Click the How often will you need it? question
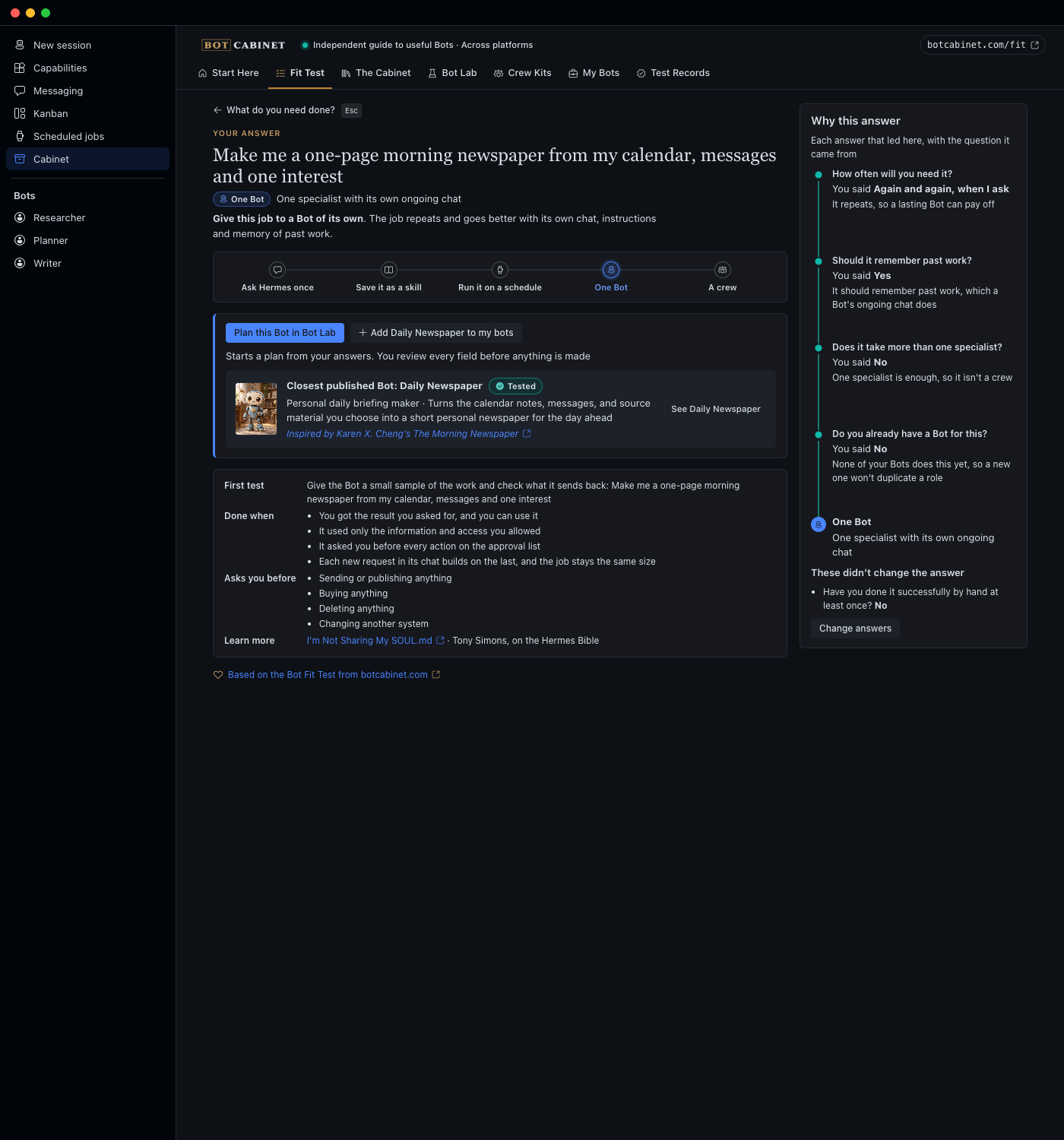 [x=892, y=174]
